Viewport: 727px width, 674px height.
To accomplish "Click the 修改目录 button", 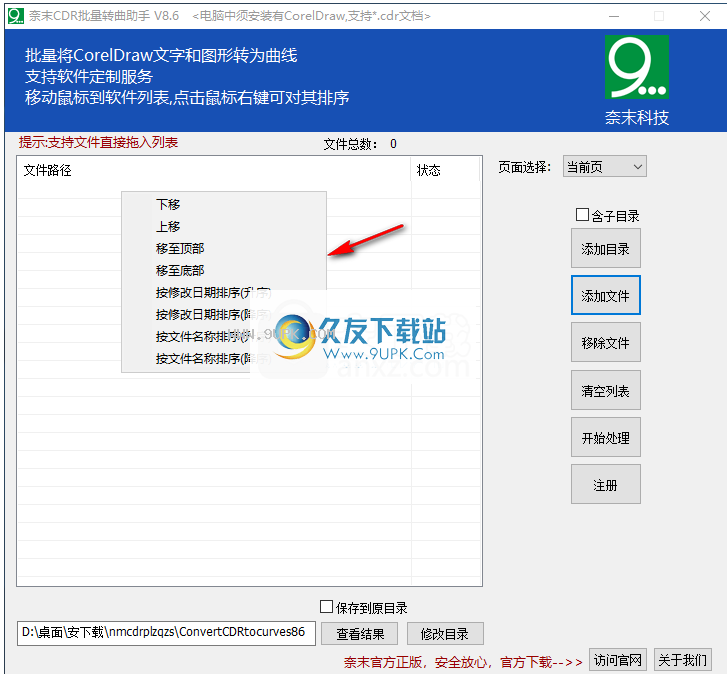I will point(445,634).
